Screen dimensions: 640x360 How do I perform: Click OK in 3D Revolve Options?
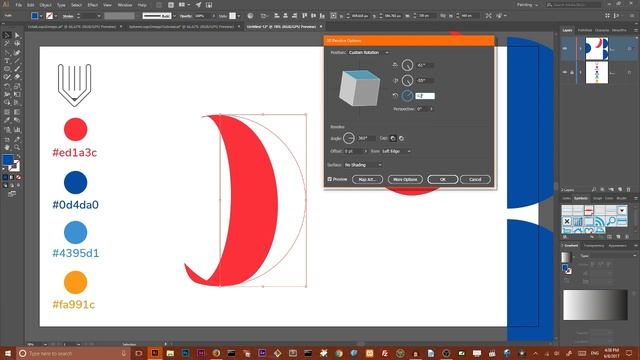click(x=443, y=180)
